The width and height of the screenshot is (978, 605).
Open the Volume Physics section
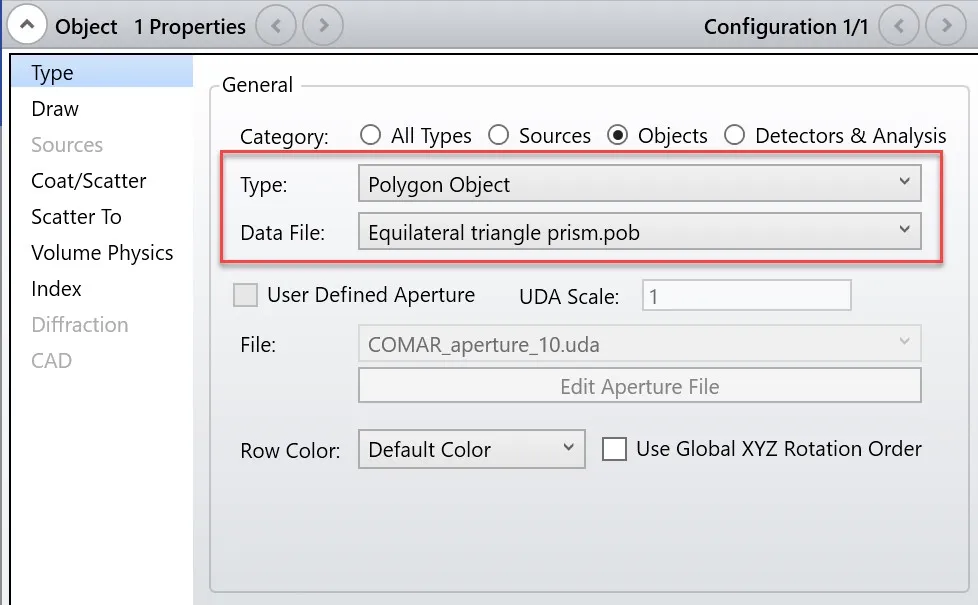point(102,253)
